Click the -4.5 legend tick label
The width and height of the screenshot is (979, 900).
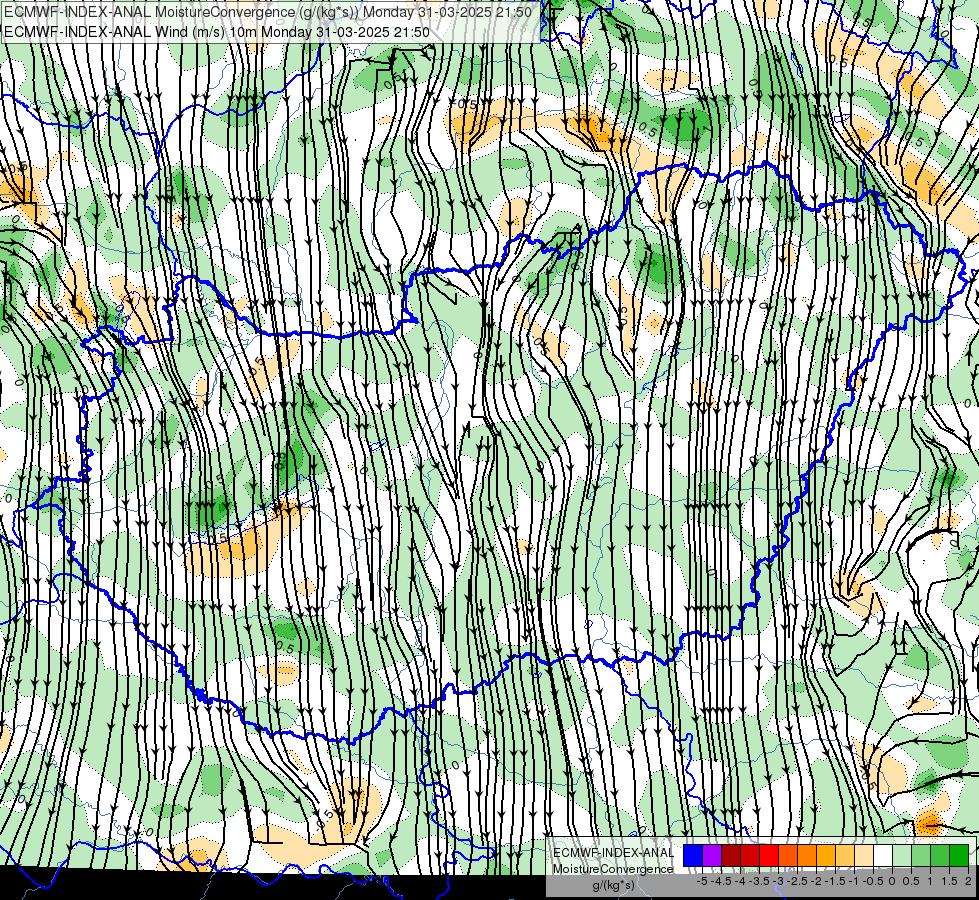pyautogui.click(x=721, y=881)
